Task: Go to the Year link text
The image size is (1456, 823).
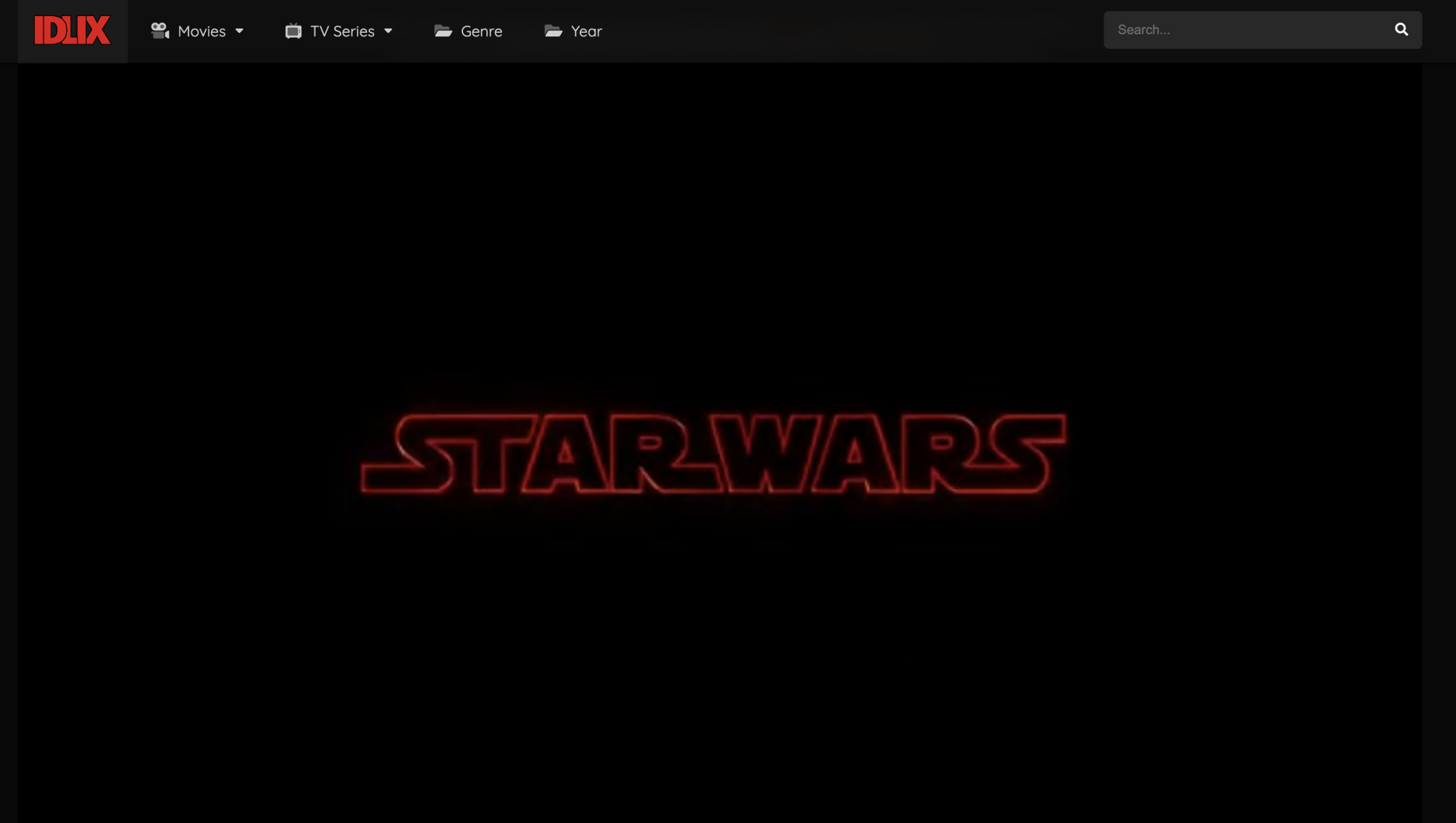Action: point(586,31)
